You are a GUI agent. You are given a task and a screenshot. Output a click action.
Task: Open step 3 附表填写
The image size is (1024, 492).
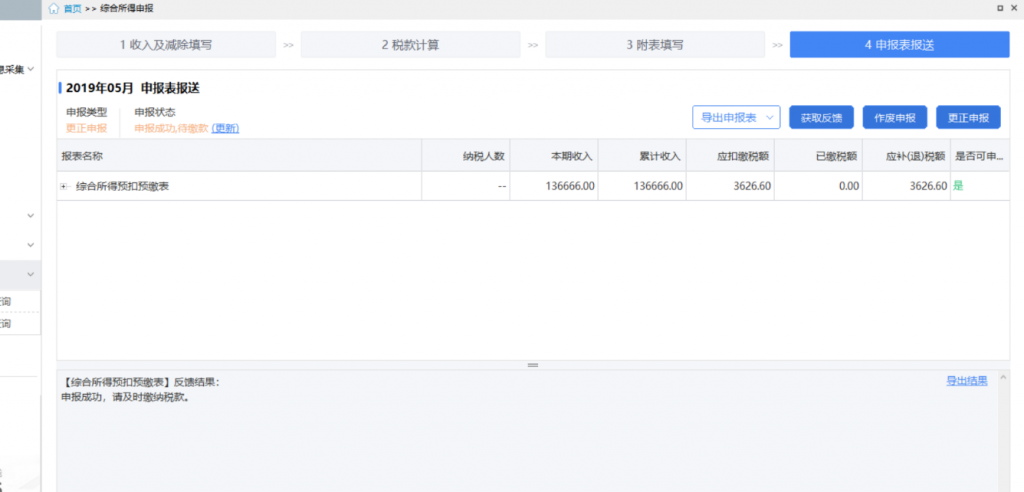click(655, 45)
